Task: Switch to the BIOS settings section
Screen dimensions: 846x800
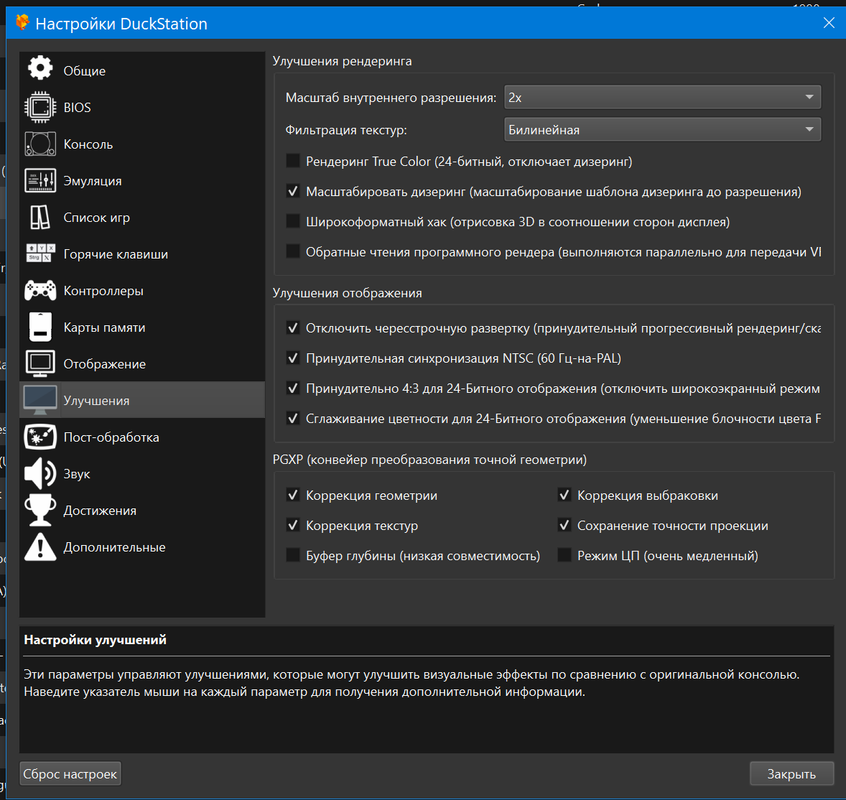Action: [x=142, y=107]
